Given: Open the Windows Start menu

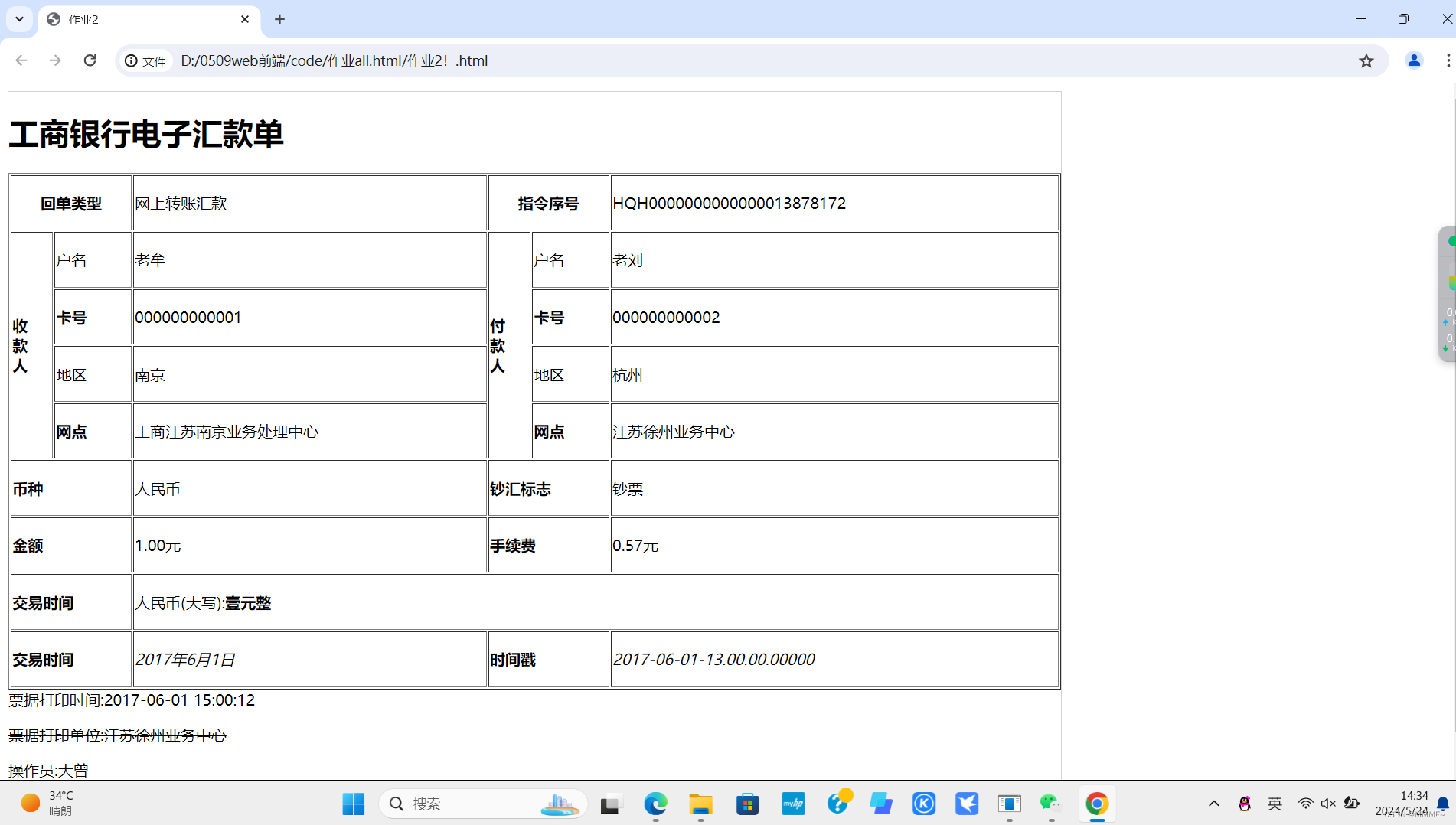Looking at the screenshot, I should pos(353,804).
